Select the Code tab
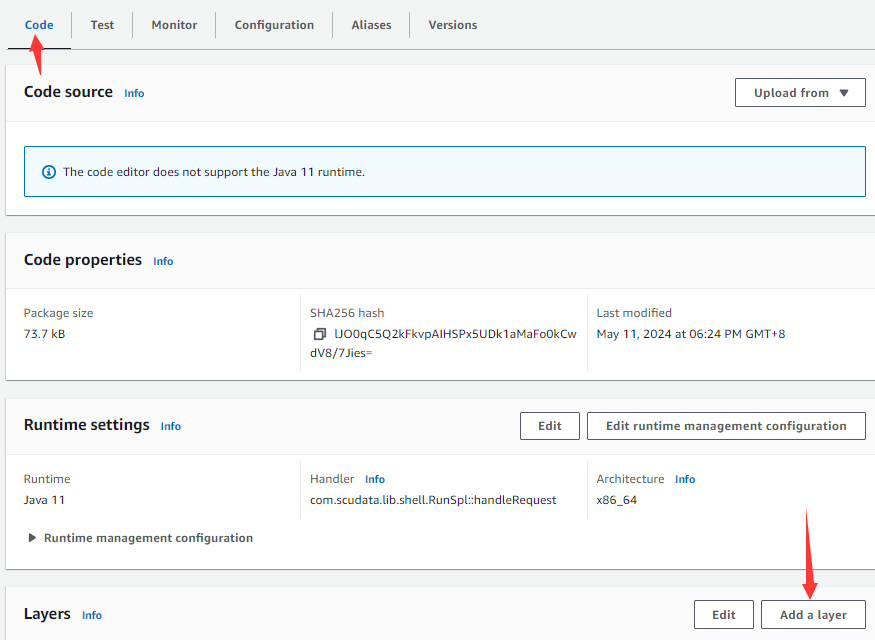 tap(39, 25)
